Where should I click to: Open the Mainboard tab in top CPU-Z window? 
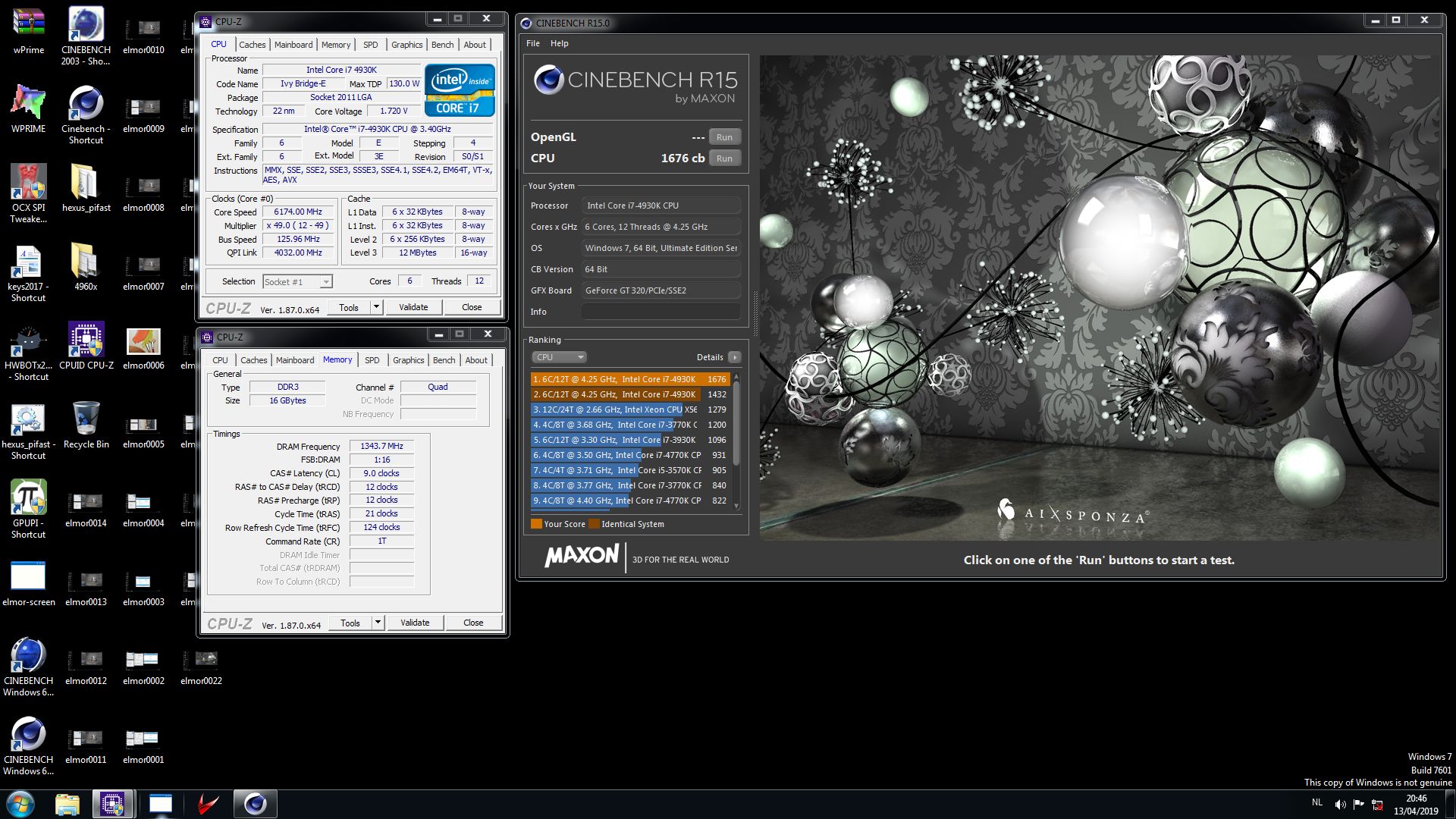293,45
